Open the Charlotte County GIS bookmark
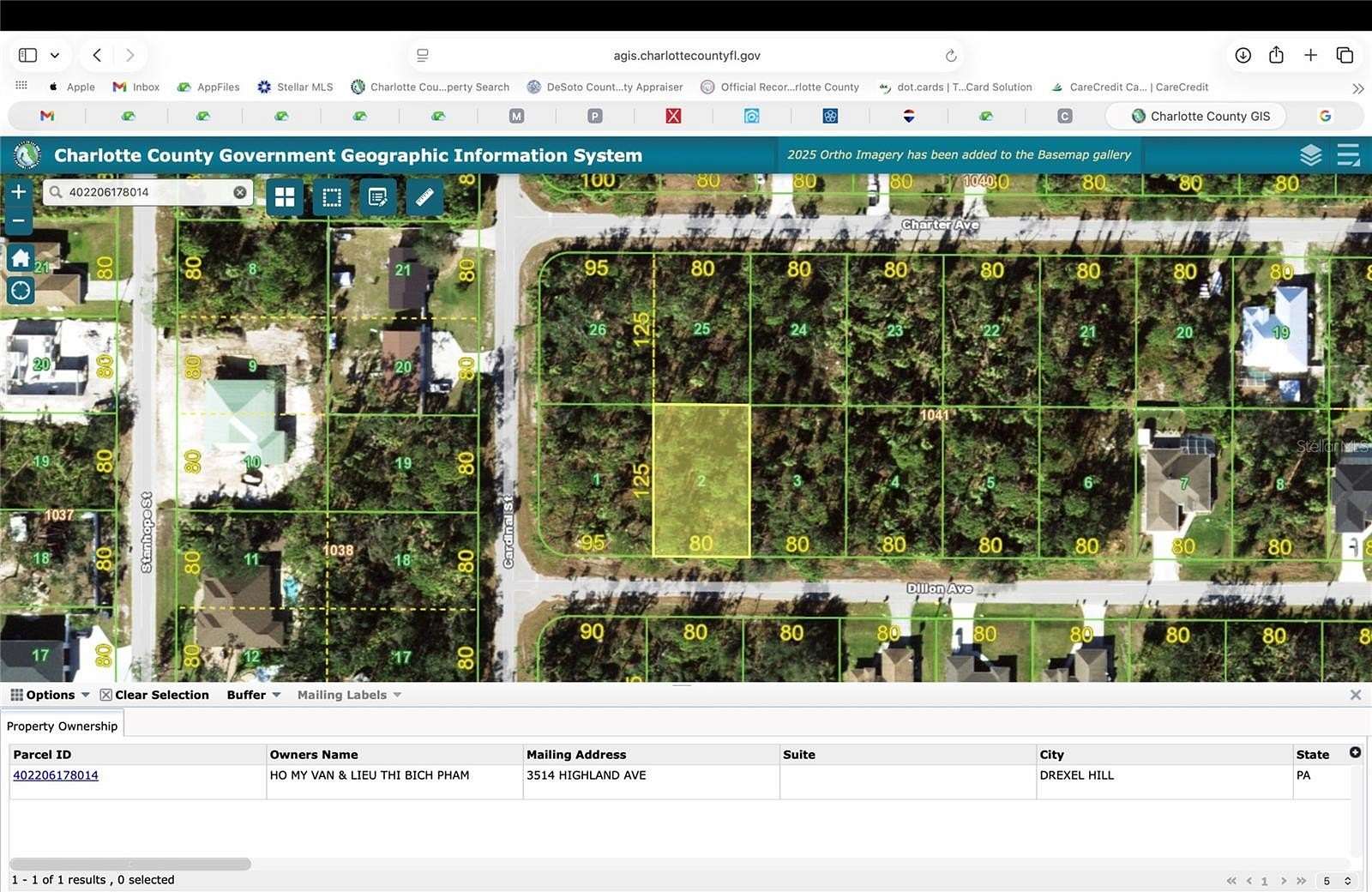The height and width of the screenshot is (892, 1372). coord(1195,116)
